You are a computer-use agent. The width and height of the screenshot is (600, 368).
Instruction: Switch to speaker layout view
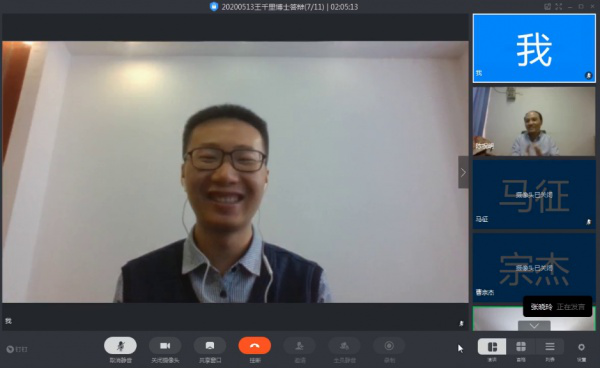pos(492,347)
